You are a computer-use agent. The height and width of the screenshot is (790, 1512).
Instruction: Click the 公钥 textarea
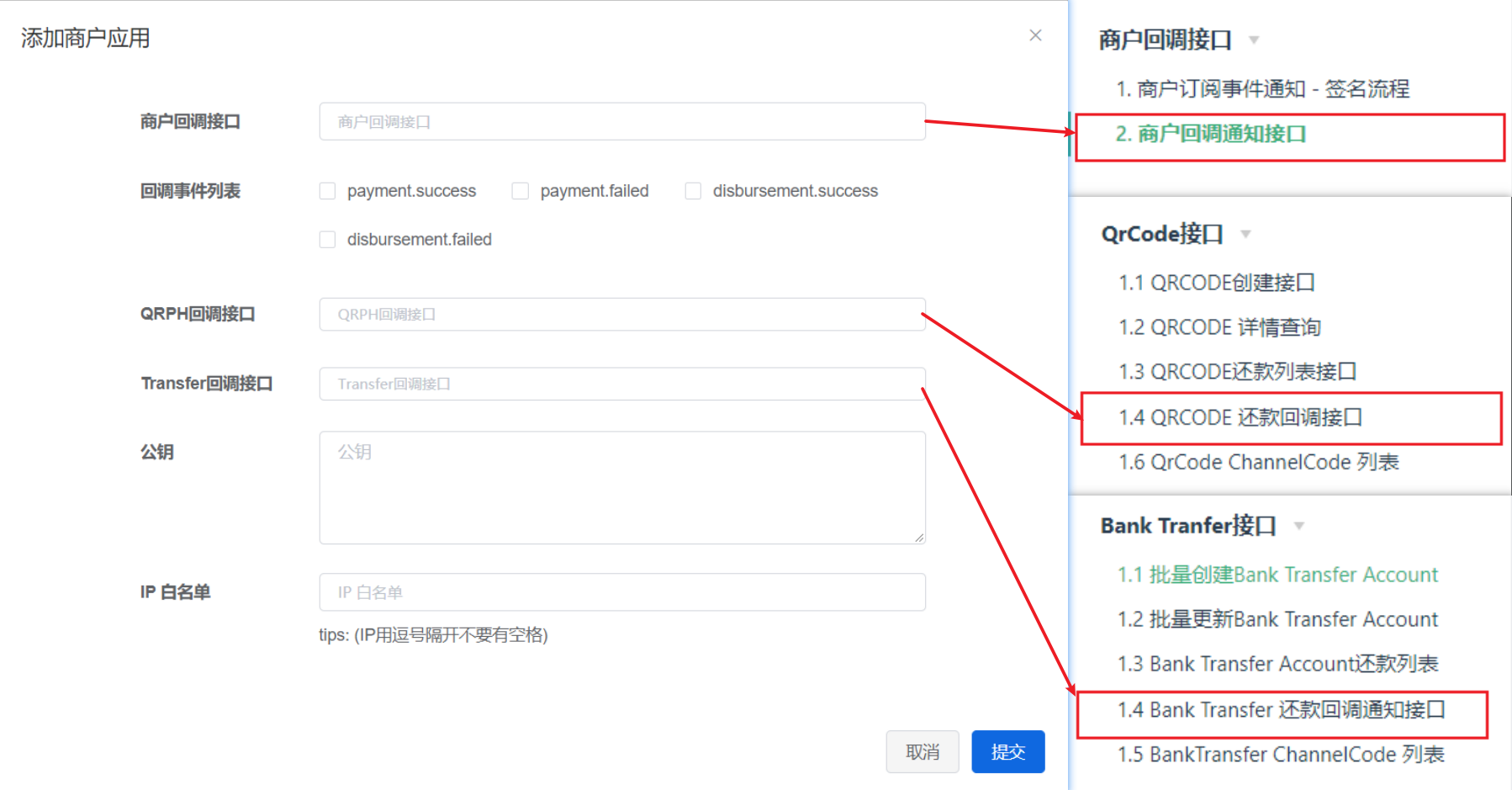pos(622,488)
